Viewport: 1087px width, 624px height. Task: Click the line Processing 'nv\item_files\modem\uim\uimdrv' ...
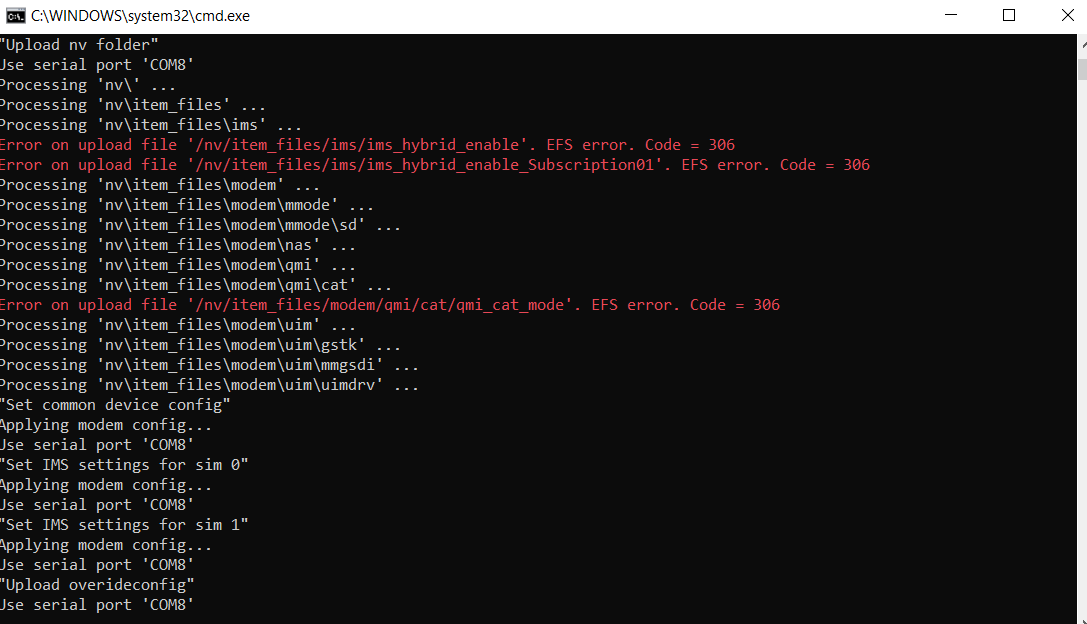[209, 385]
